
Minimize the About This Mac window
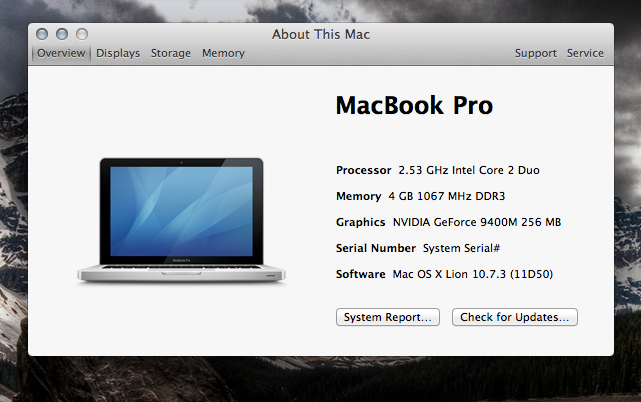62,34
